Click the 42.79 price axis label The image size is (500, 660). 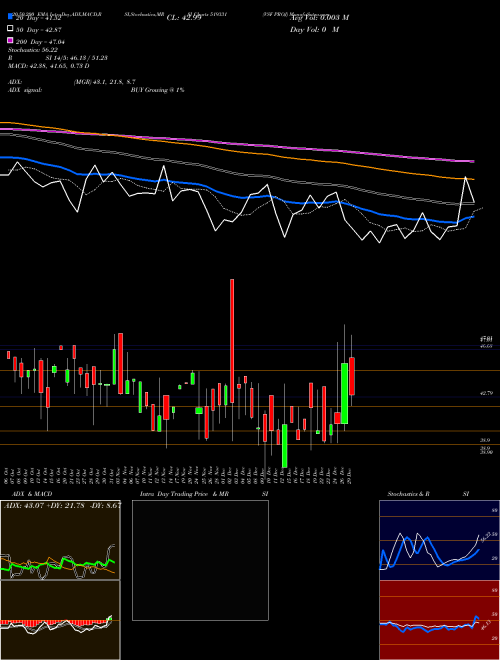tap(486, 393)
